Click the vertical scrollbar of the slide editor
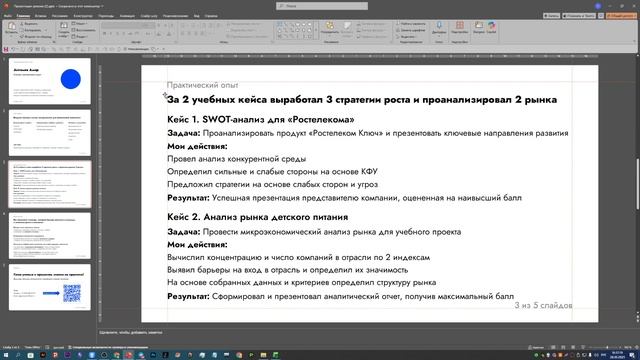The image size is (640, 360). coord(637,184)
